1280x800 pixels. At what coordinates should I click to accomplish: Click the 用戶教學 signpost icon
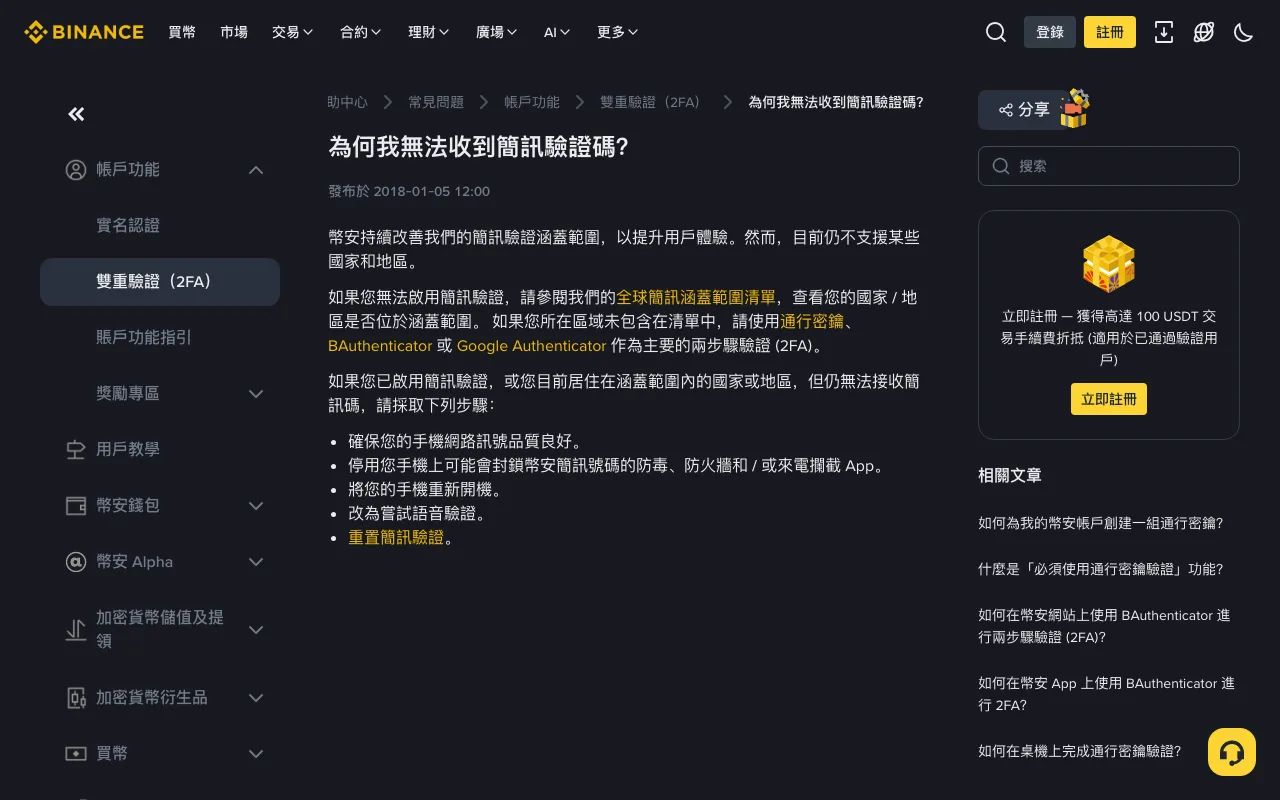pos(76,450)
